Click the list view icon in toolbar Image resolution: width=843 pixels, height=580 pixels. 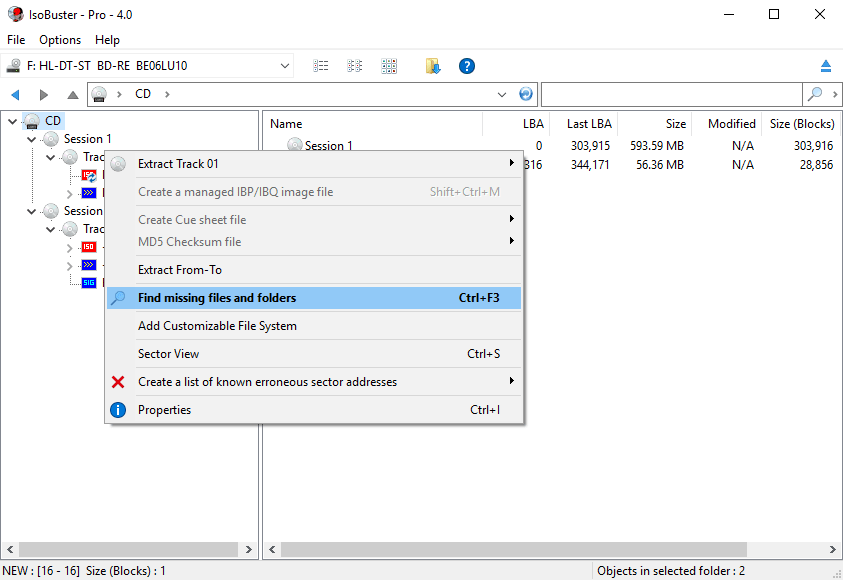(x=320, y=66)
